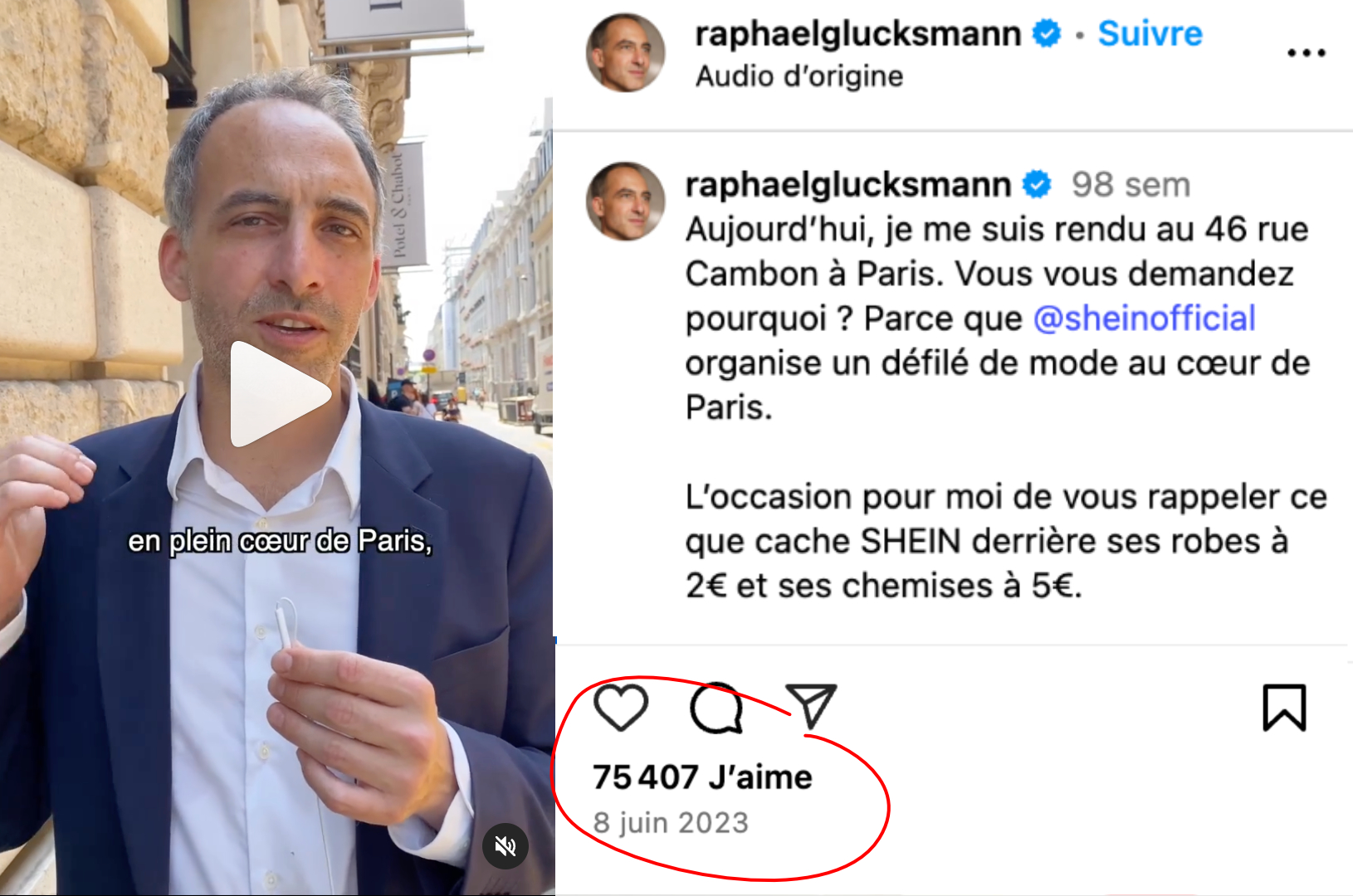The height and width of the screenshot is (896, 1353).
Task: Click the caption profile picture avatar
Action: click(625, 202)
